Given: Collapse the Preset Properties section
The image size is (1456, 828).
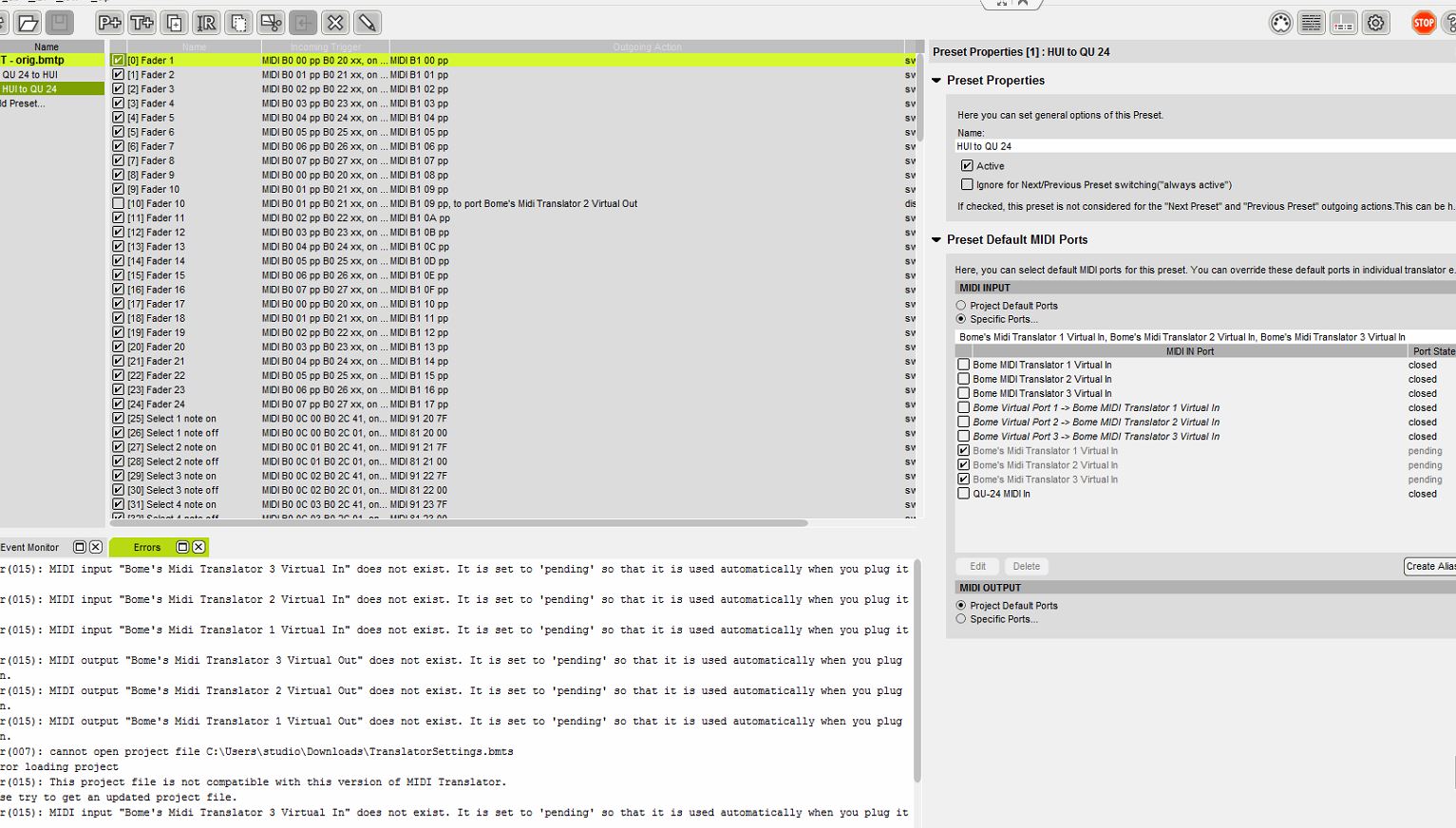Looking at the screenshot, I should pos(936,81).
